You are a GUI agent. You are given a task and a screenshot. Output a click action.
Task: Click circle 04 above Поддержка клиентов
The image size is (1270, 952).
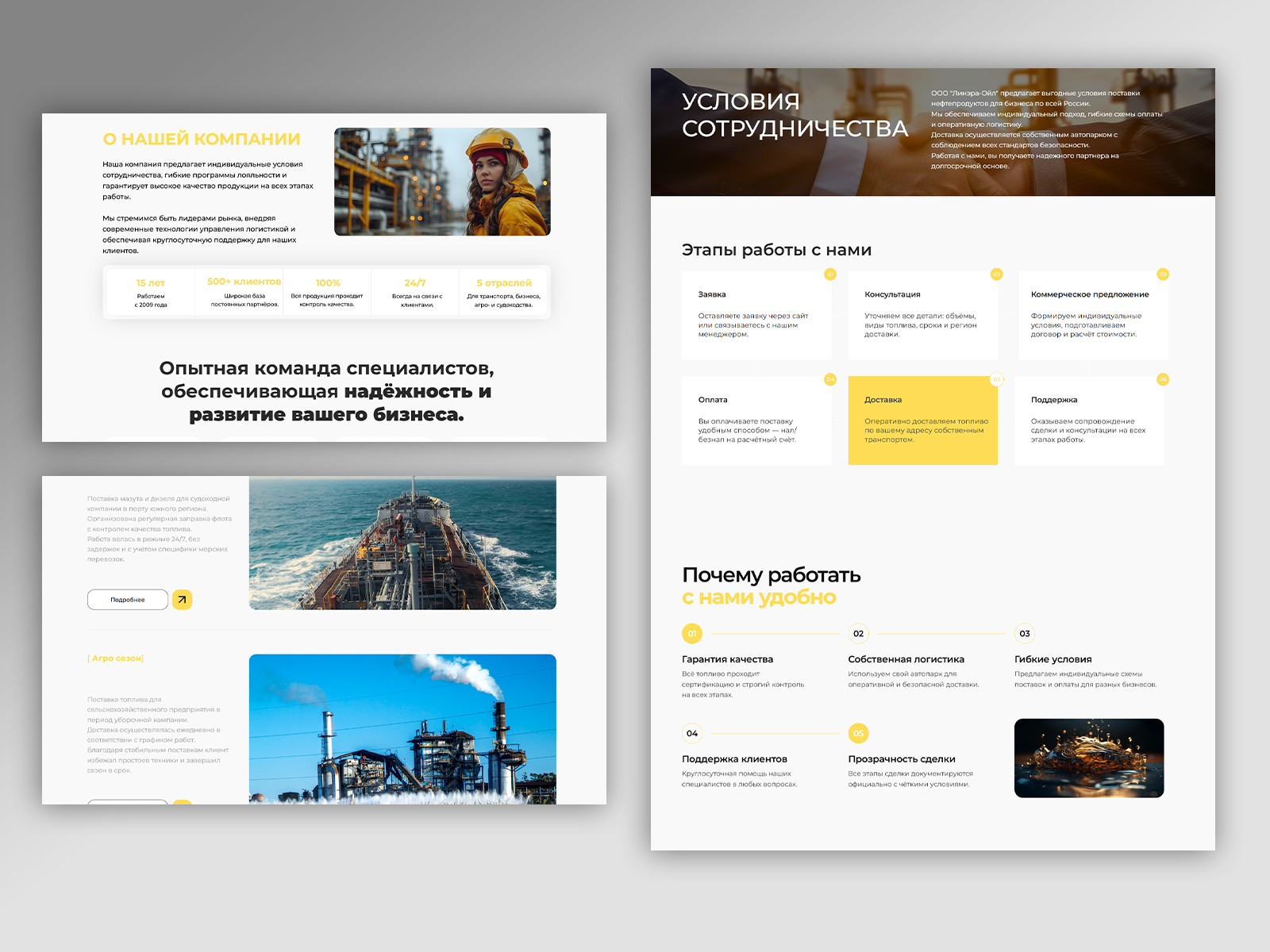click(x=692, y=733)
